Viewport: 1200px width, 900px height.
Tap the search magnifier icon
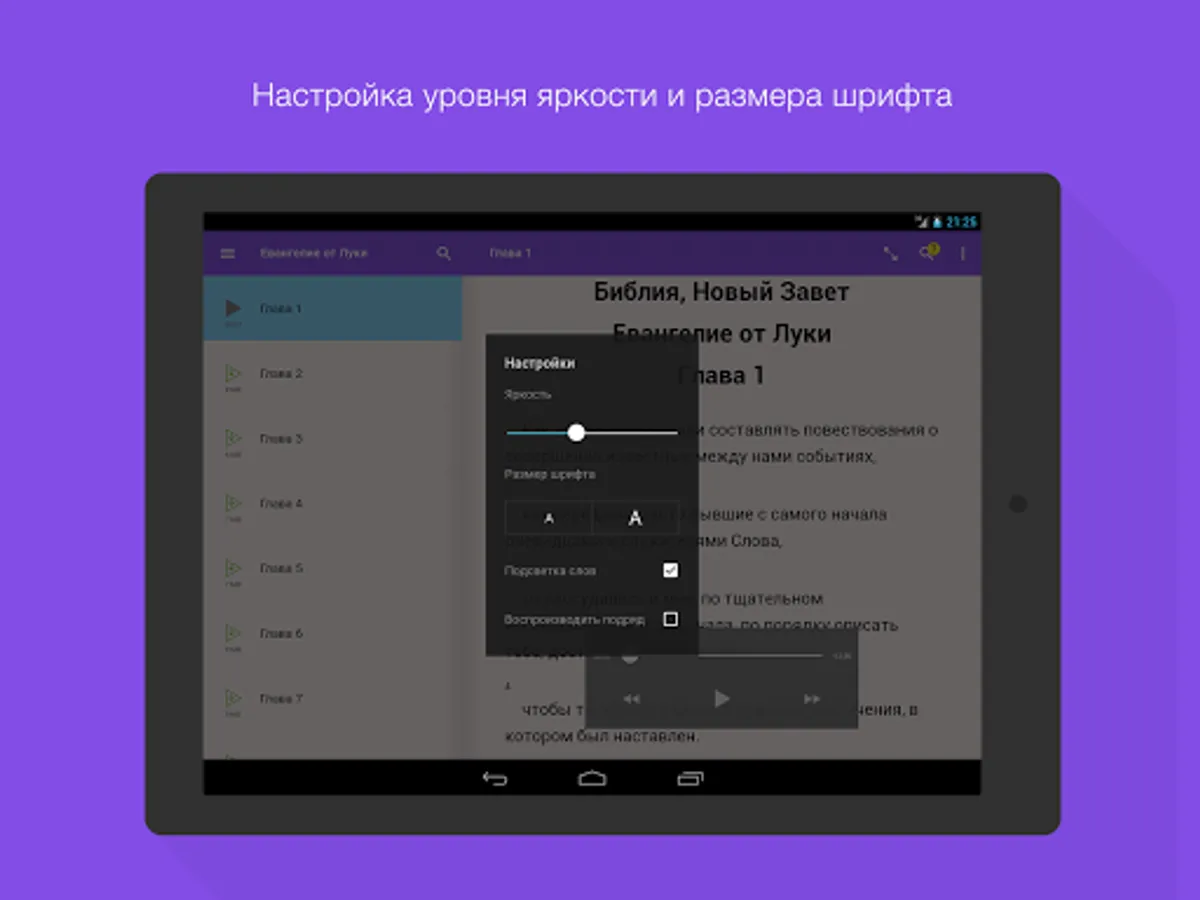pyautogui.click(x=444, y=254)
